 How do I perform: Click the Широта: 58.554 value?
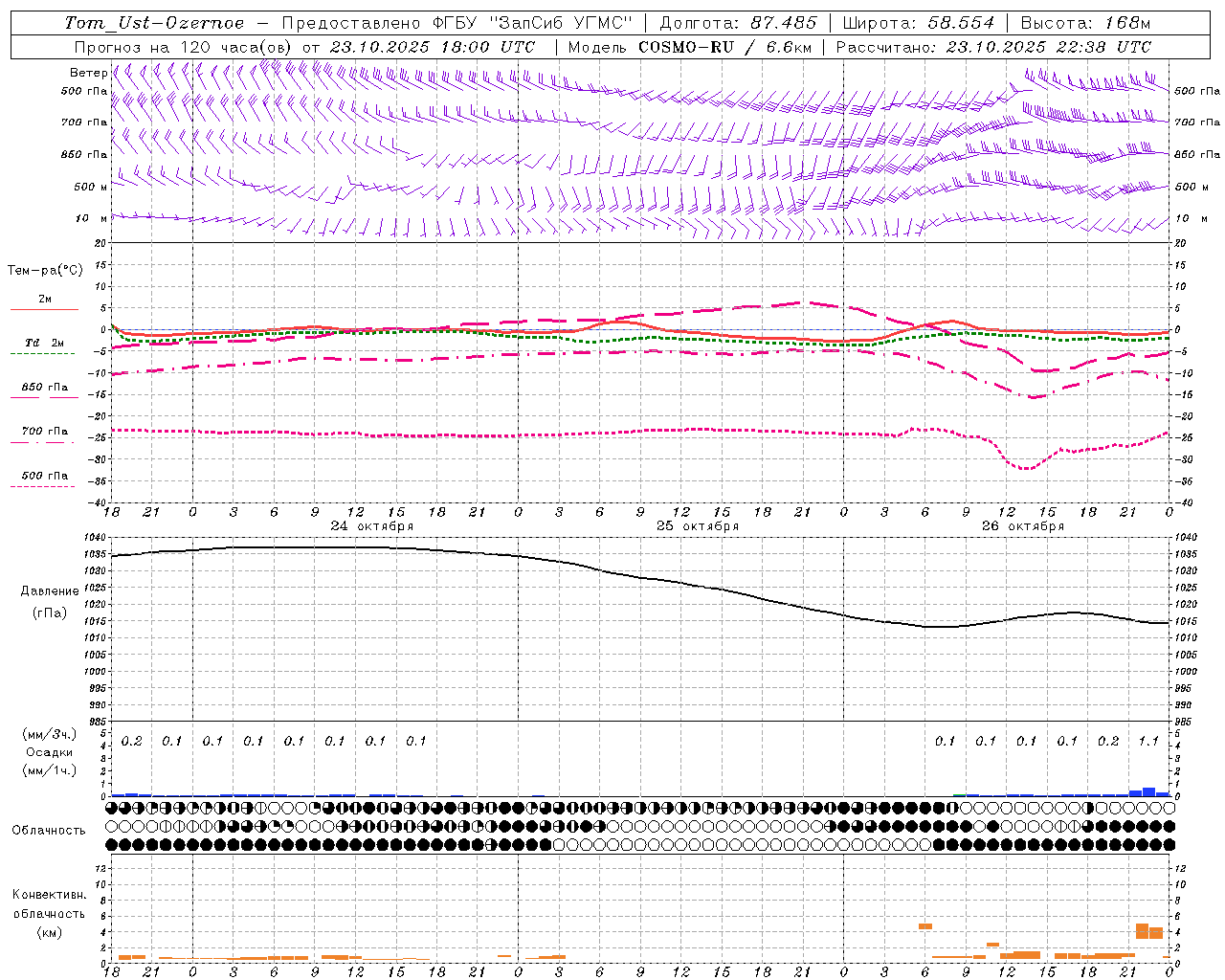919,23
